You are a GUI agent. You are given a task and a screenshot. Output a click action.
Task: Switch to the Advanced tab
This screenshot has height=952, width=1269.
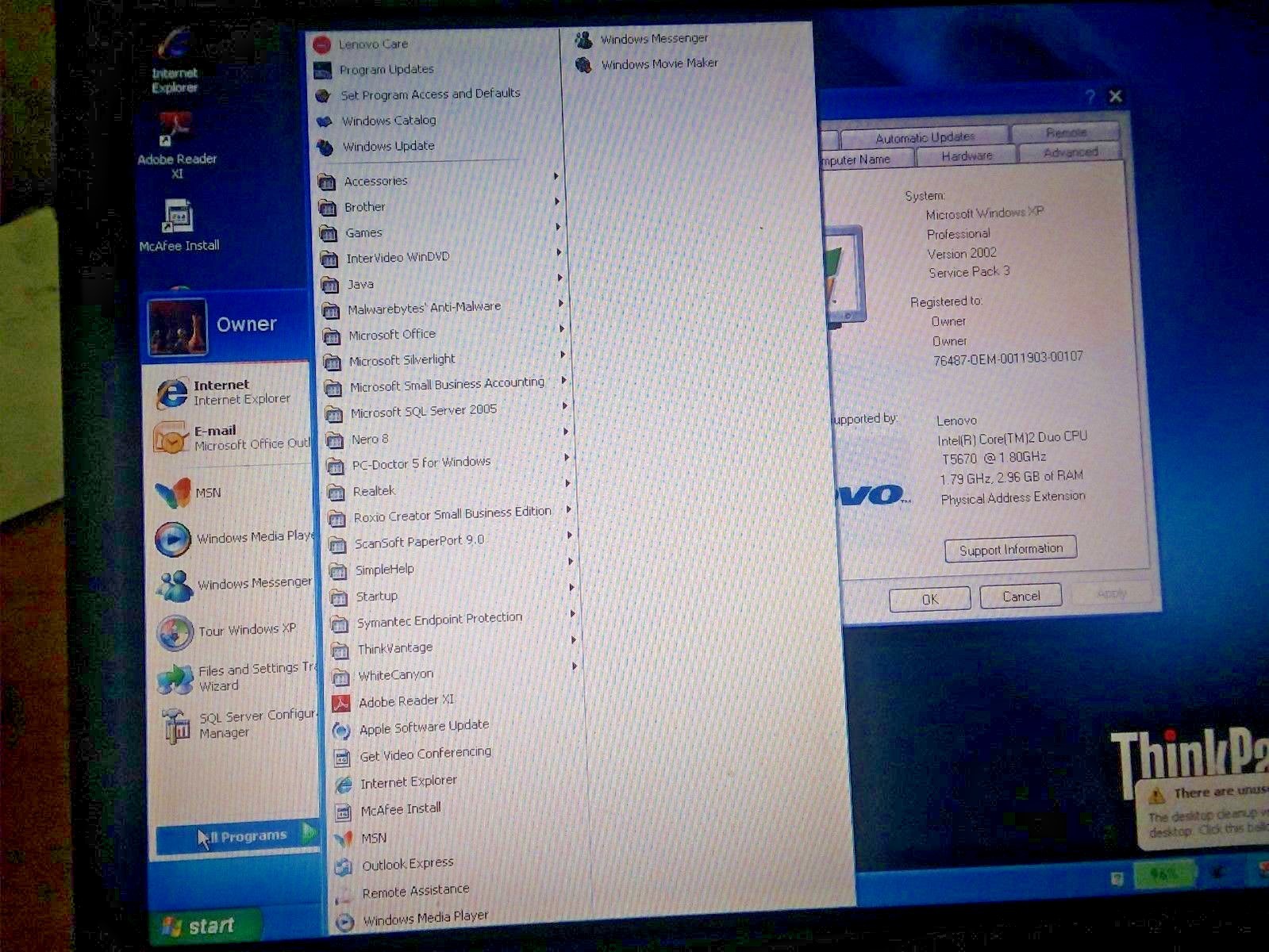[x=1070, y=152]
